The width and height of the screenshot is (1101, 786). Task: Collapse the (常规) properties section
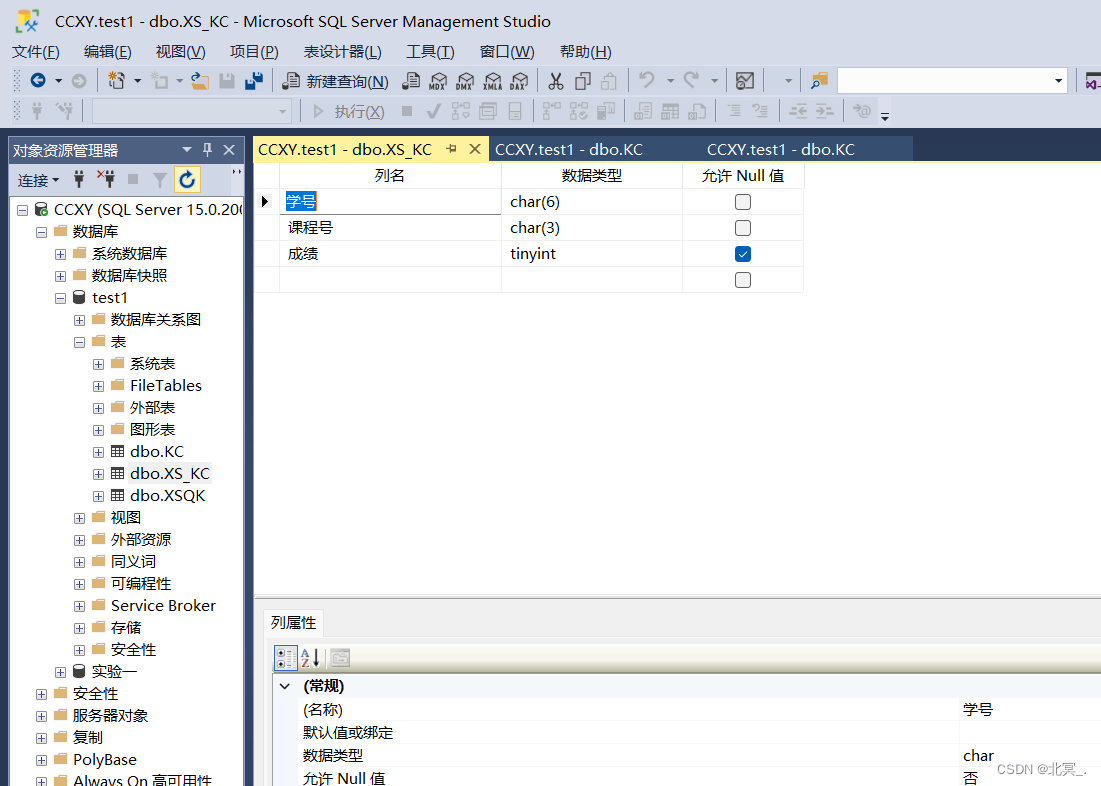pyautogui.click(x=285, y=686)
